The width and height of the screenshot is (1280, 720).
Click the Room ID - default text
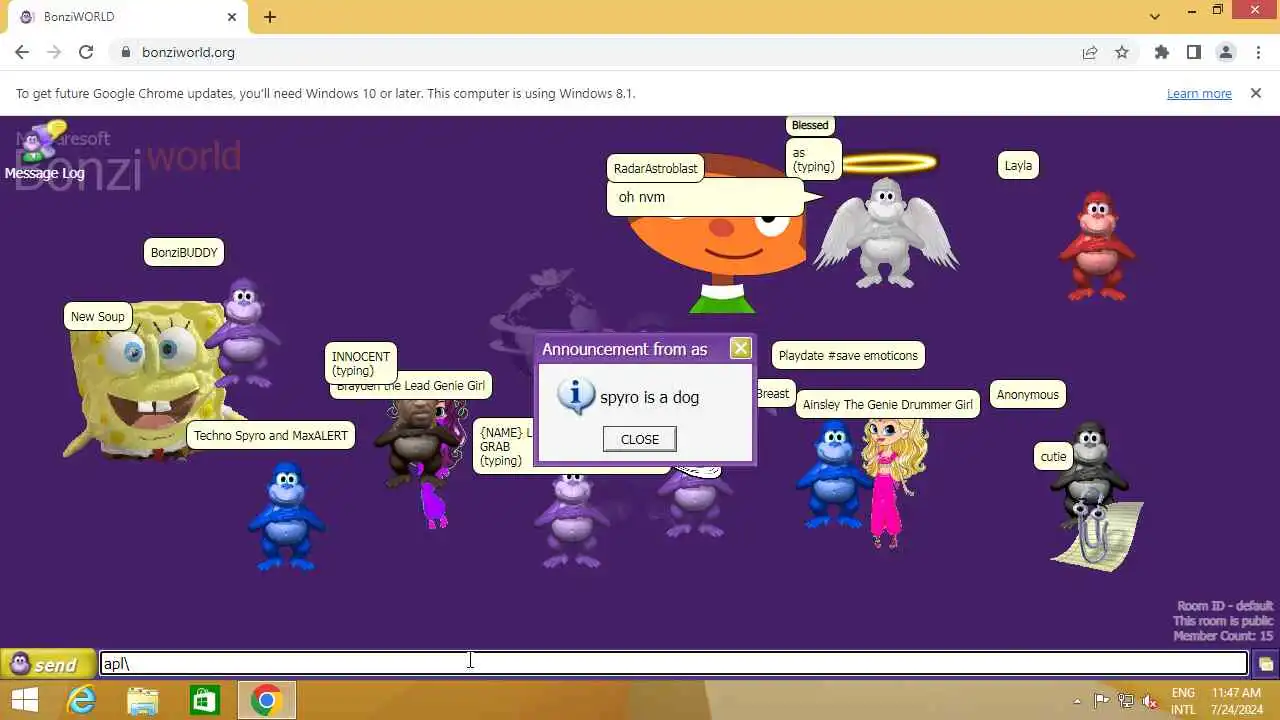coord(1225,606)
